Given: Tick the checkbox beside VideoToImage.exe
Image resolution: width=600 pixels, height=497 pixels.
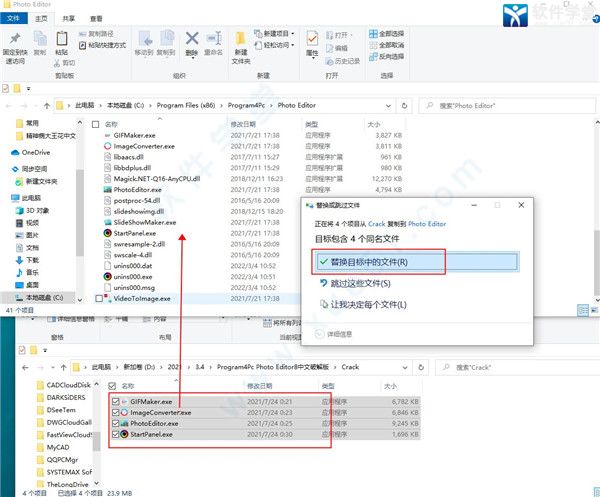Looking at the screenshot, I should click(x=99, y=298).
